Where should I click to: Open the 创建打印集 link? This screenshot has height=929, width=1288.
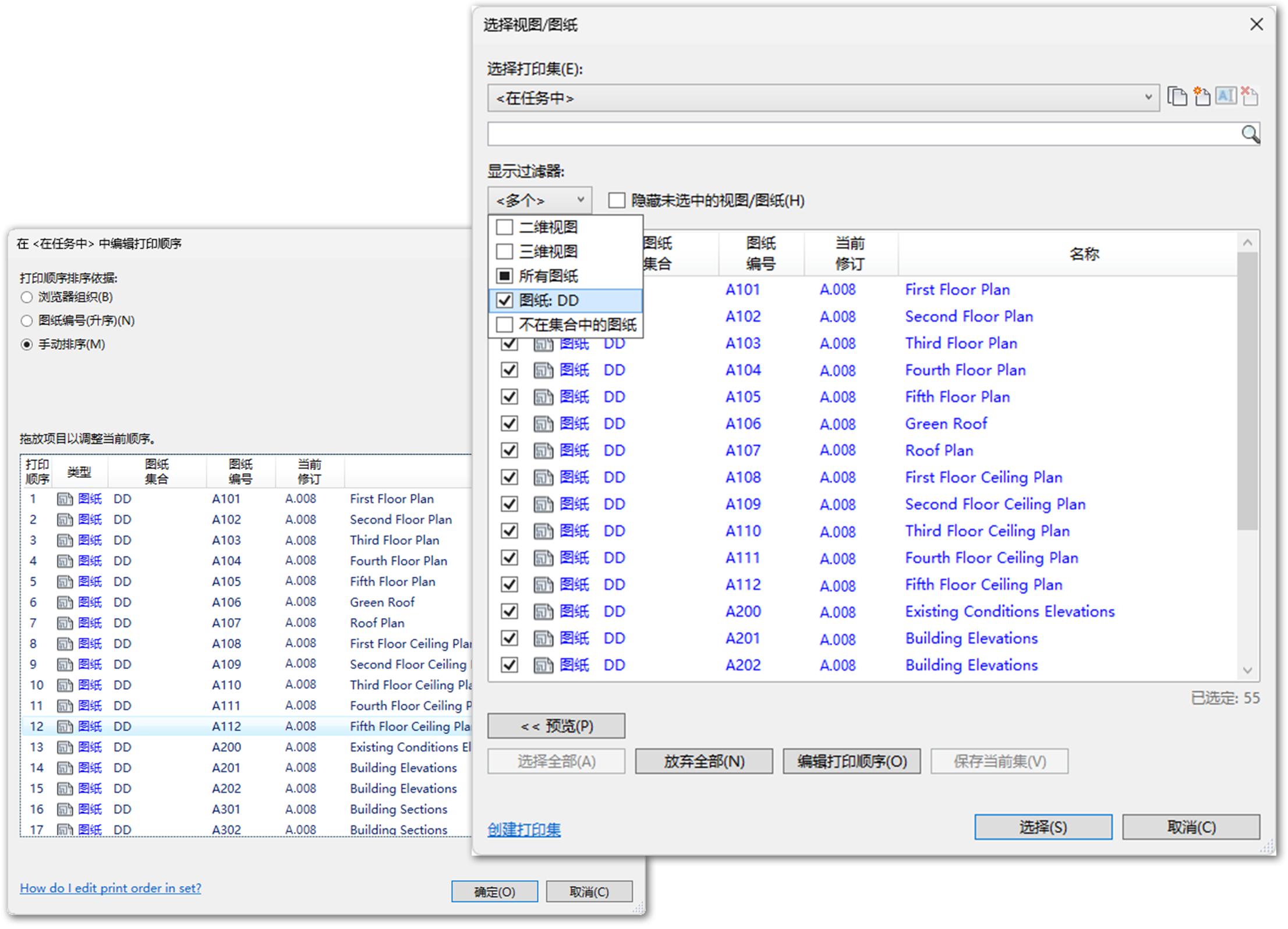click(x=523, y=829)
